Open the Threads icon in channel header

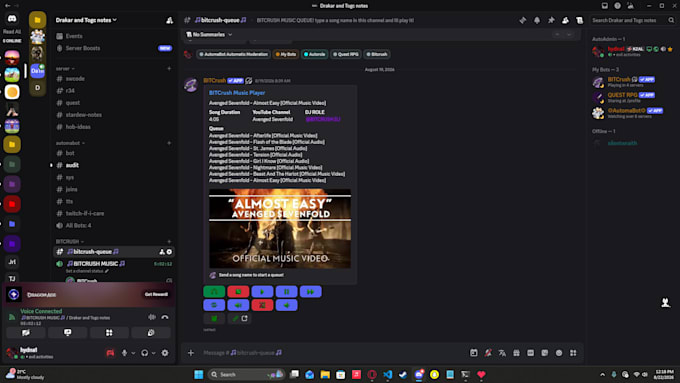(x=523, y=20)
